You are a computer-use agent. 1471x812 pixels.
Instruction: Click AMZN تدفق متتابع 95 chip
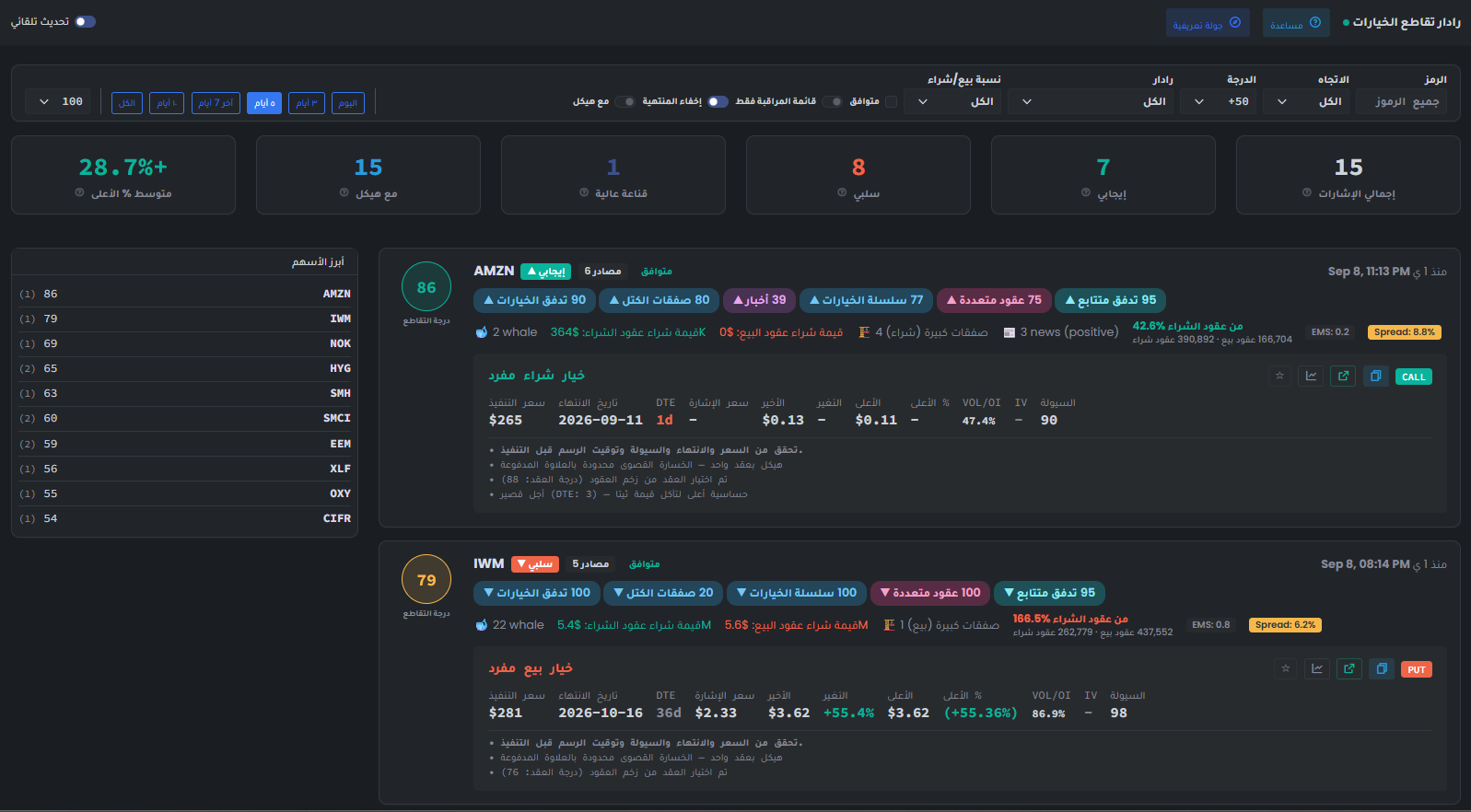coord(1111,300)
